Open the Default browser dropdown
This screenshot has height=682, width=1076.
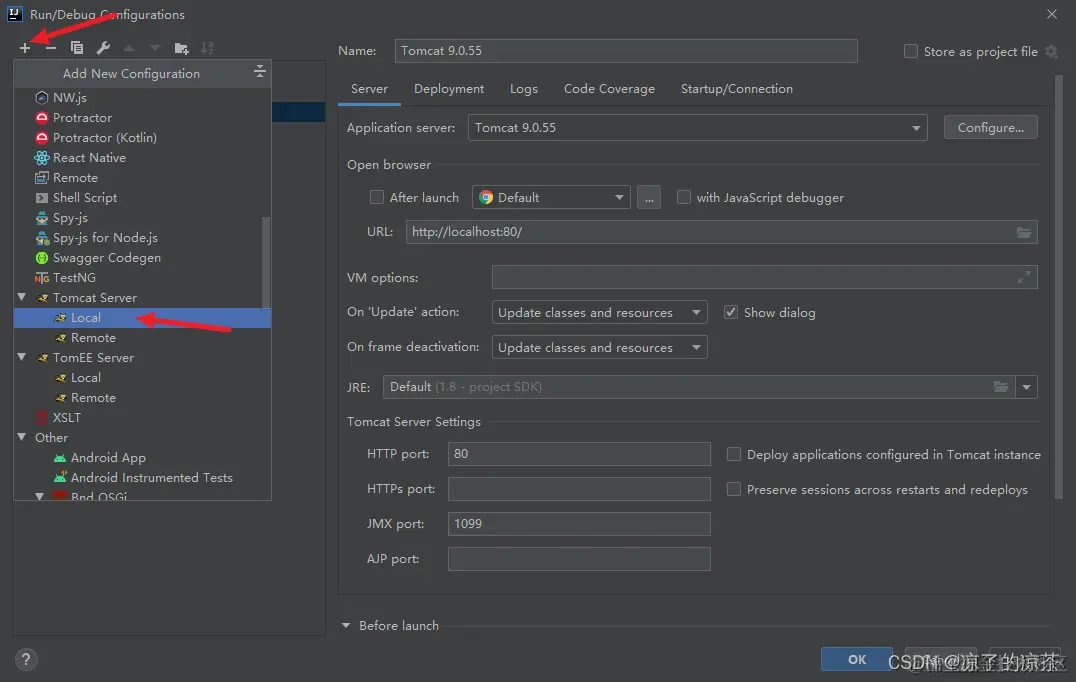tap(551, 198)
